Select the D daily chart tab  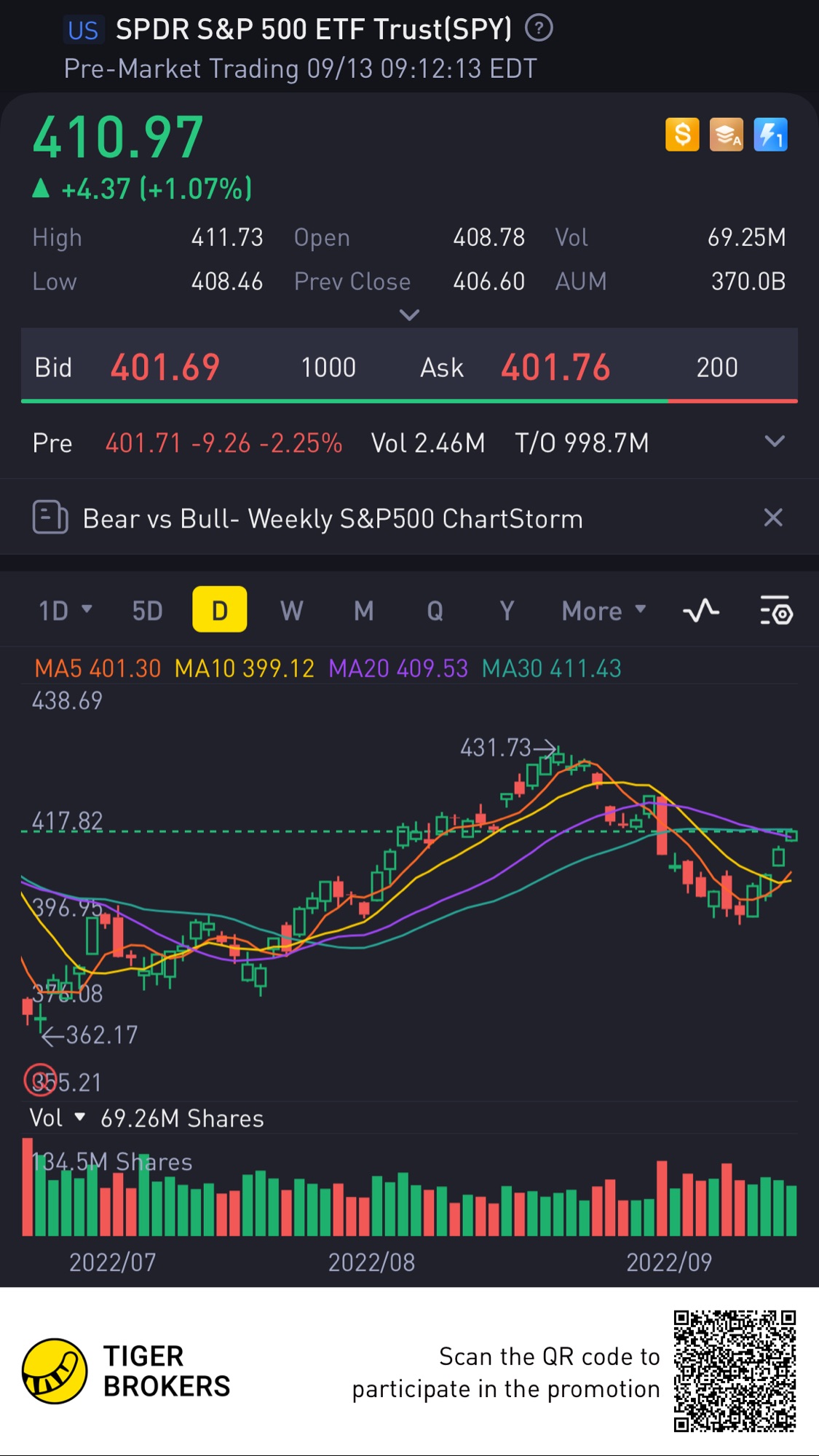point(219,609)
